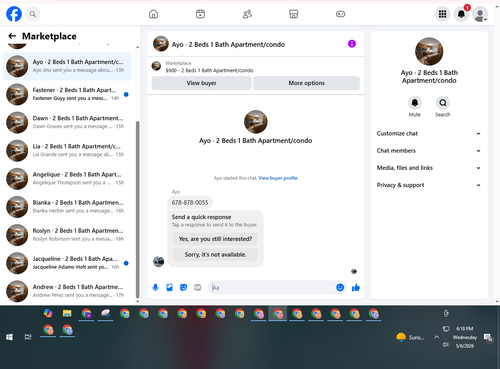Open the Copilot taskbar icon
The image size is (500, 369).
click(x=48, y=313)
